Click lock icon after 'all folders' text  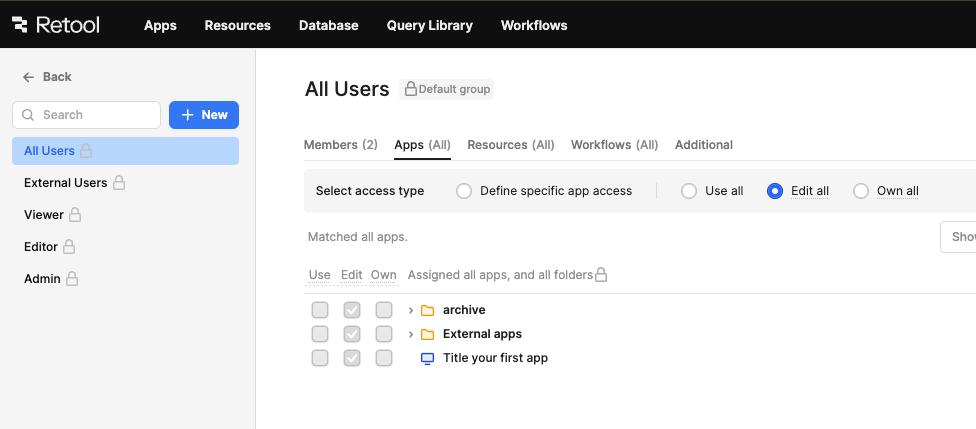[601, 275]
